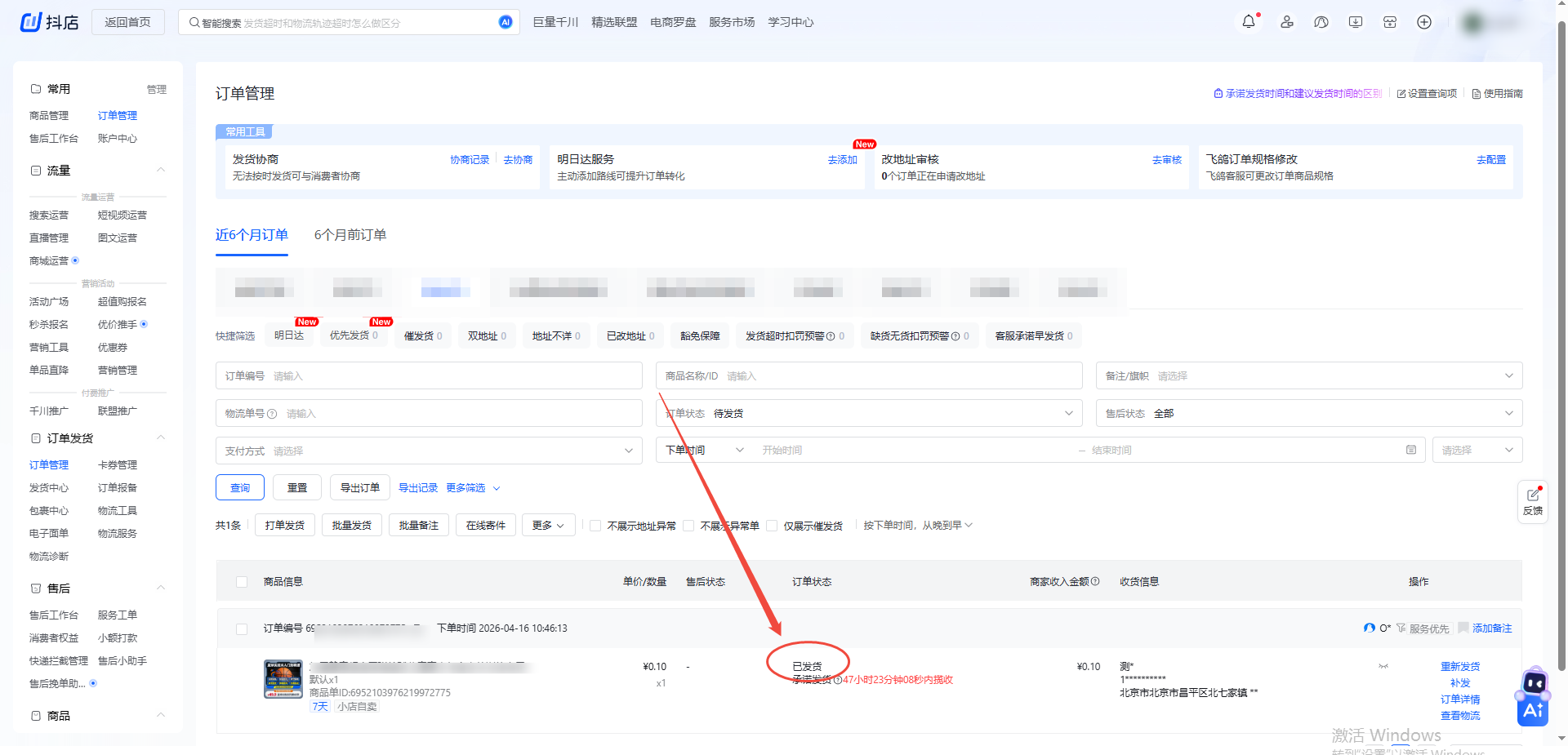Click the 订单详情 link for the order
1568x755 pixels.
tap(1459, 699)
